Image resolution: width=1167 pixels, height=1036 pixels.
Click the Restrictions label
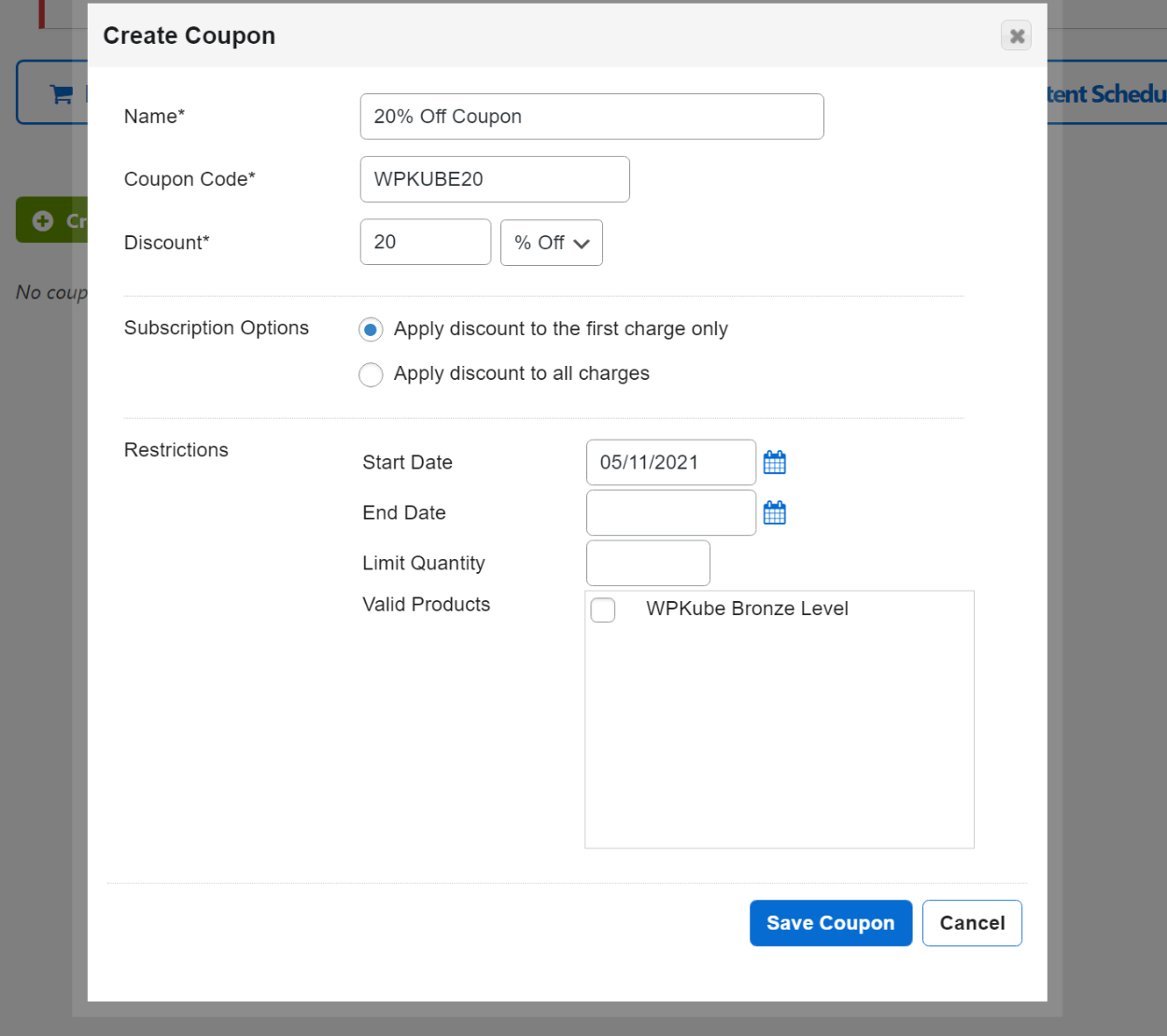click(x=176, y=450)
